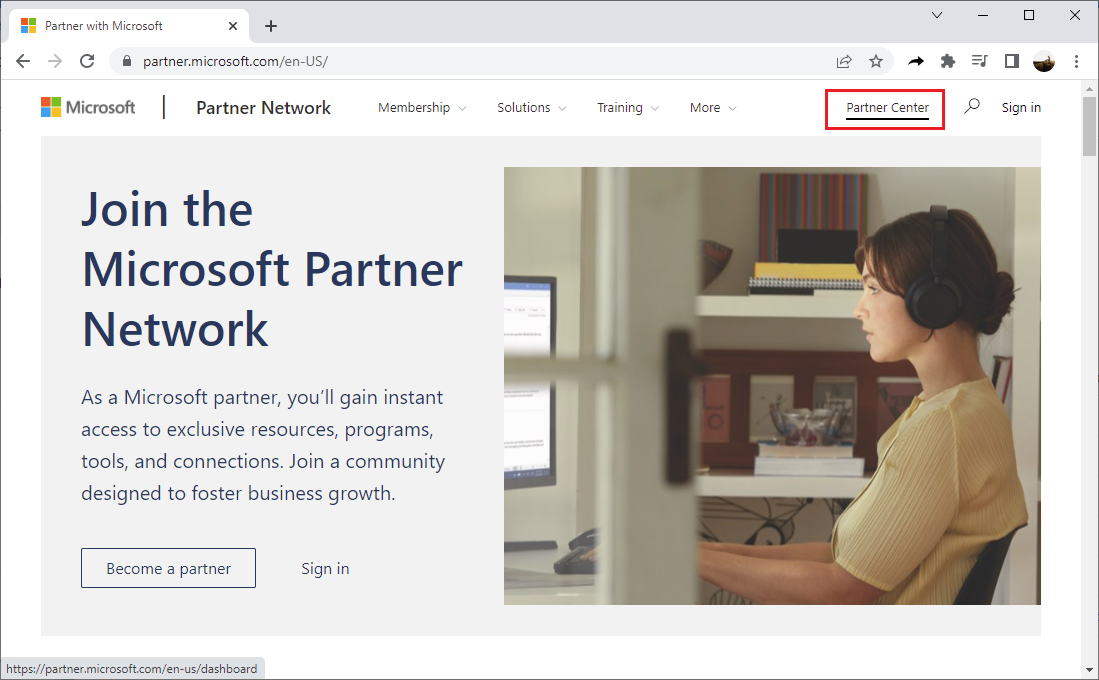Click the page vertical scrollbar thumb
The width and height of the screenshot is (1099, 680).
pyautogui.click(x=1089, y=126)
